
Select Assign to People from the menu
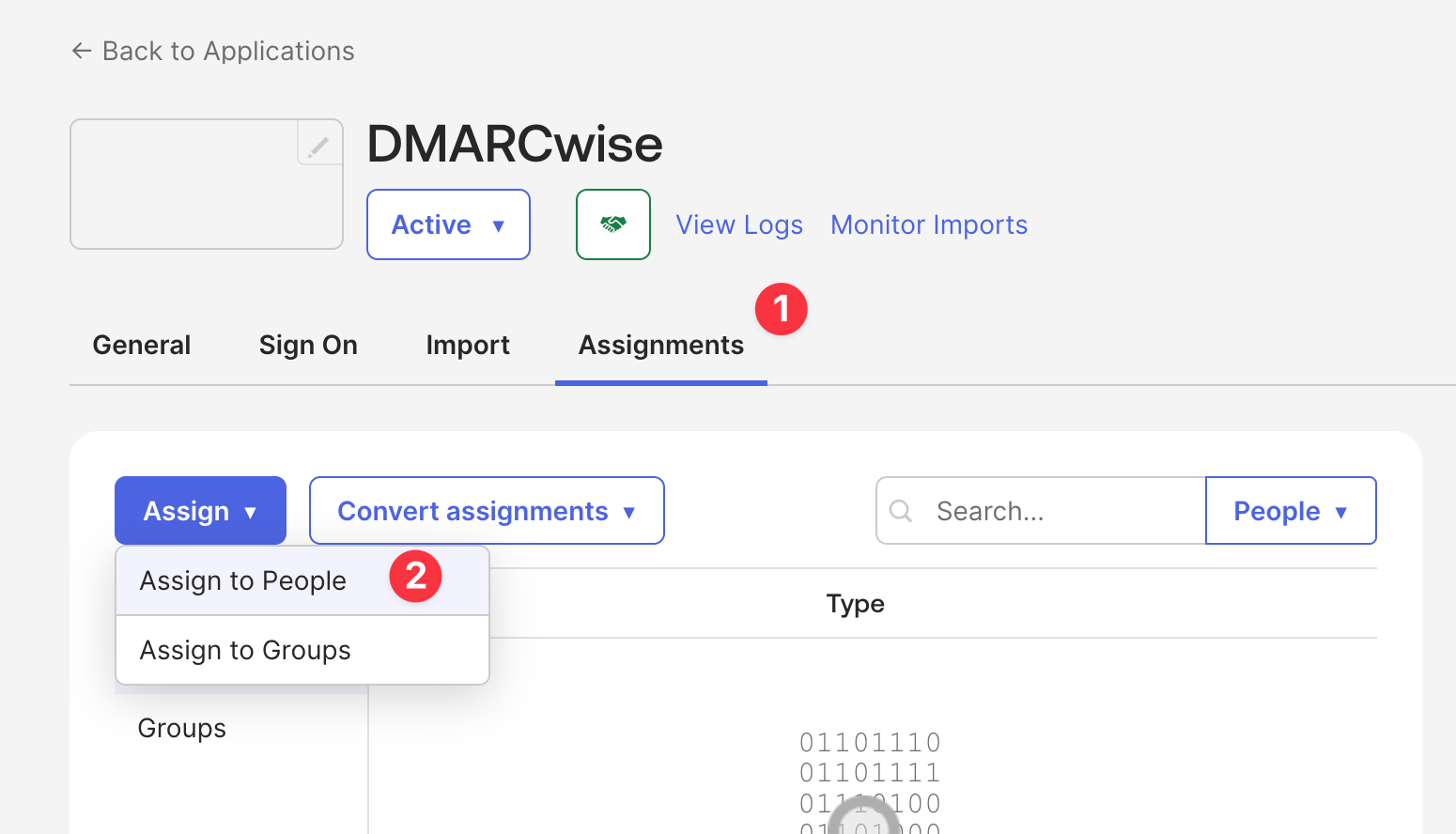tap(242, 580)
